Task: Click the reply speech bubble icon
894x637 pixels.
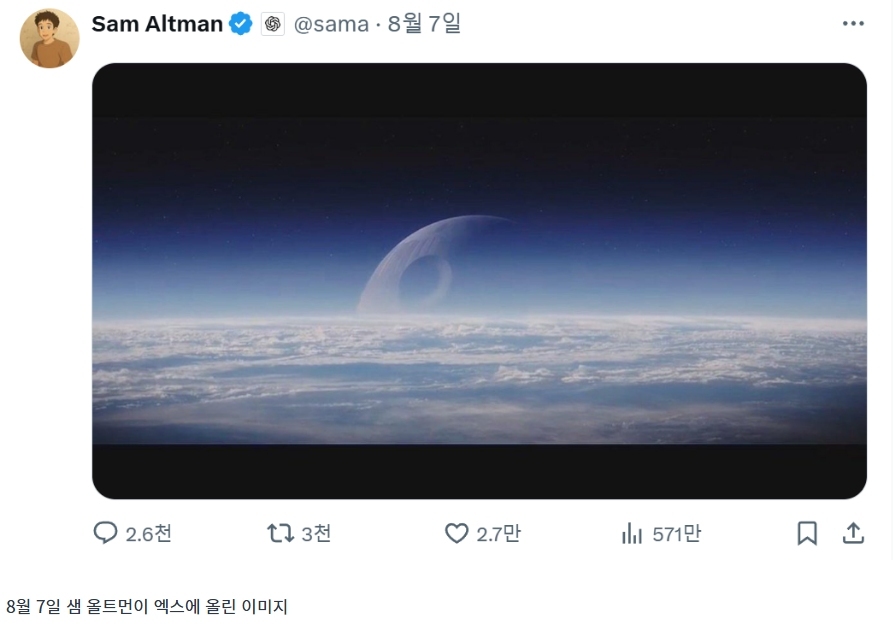Action: click(x=105, y=533)
